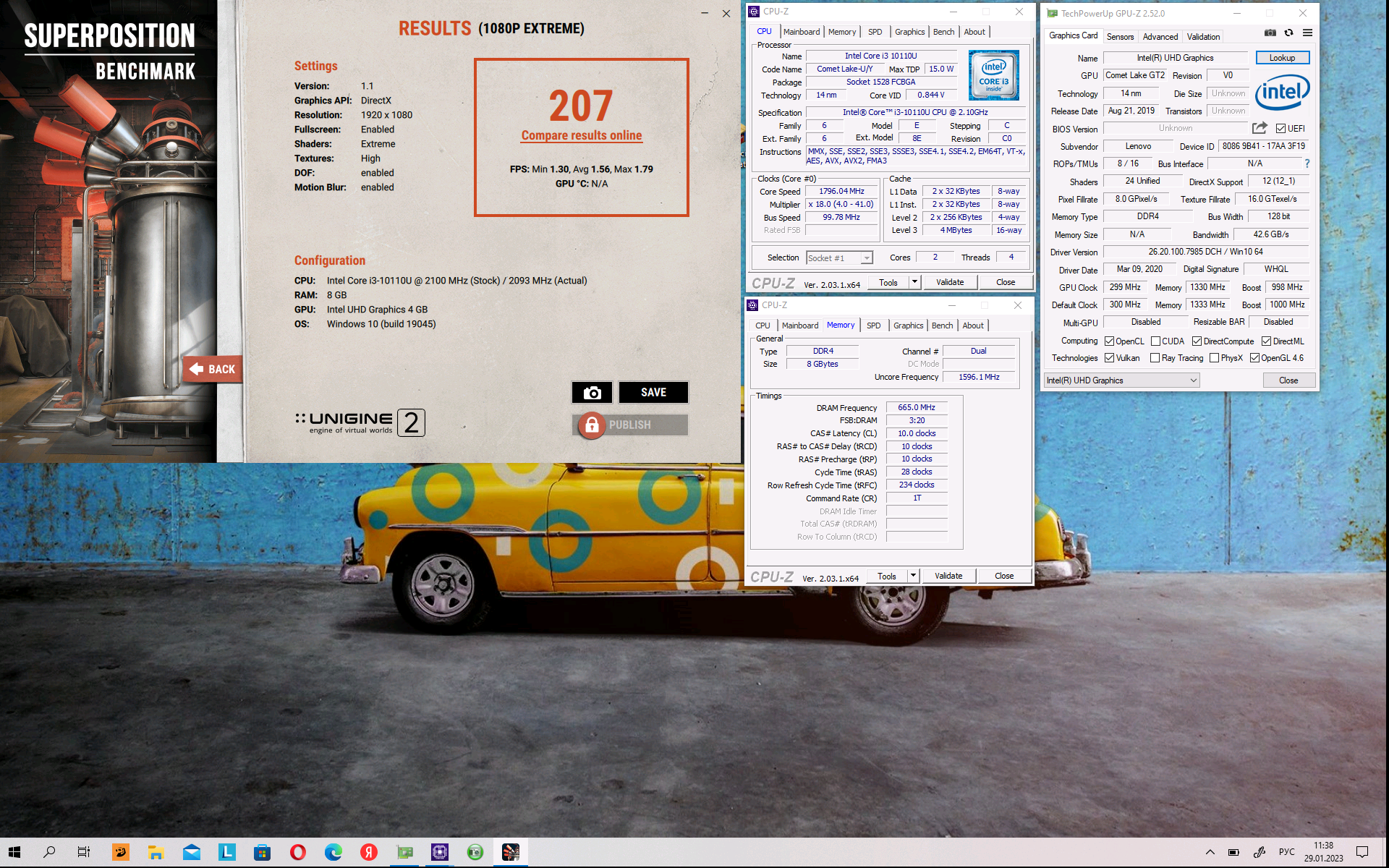Screen dimensions: 1389x868
Task: Click the Publish lock icon in Superposition
Action: click(x=592, y=425)
